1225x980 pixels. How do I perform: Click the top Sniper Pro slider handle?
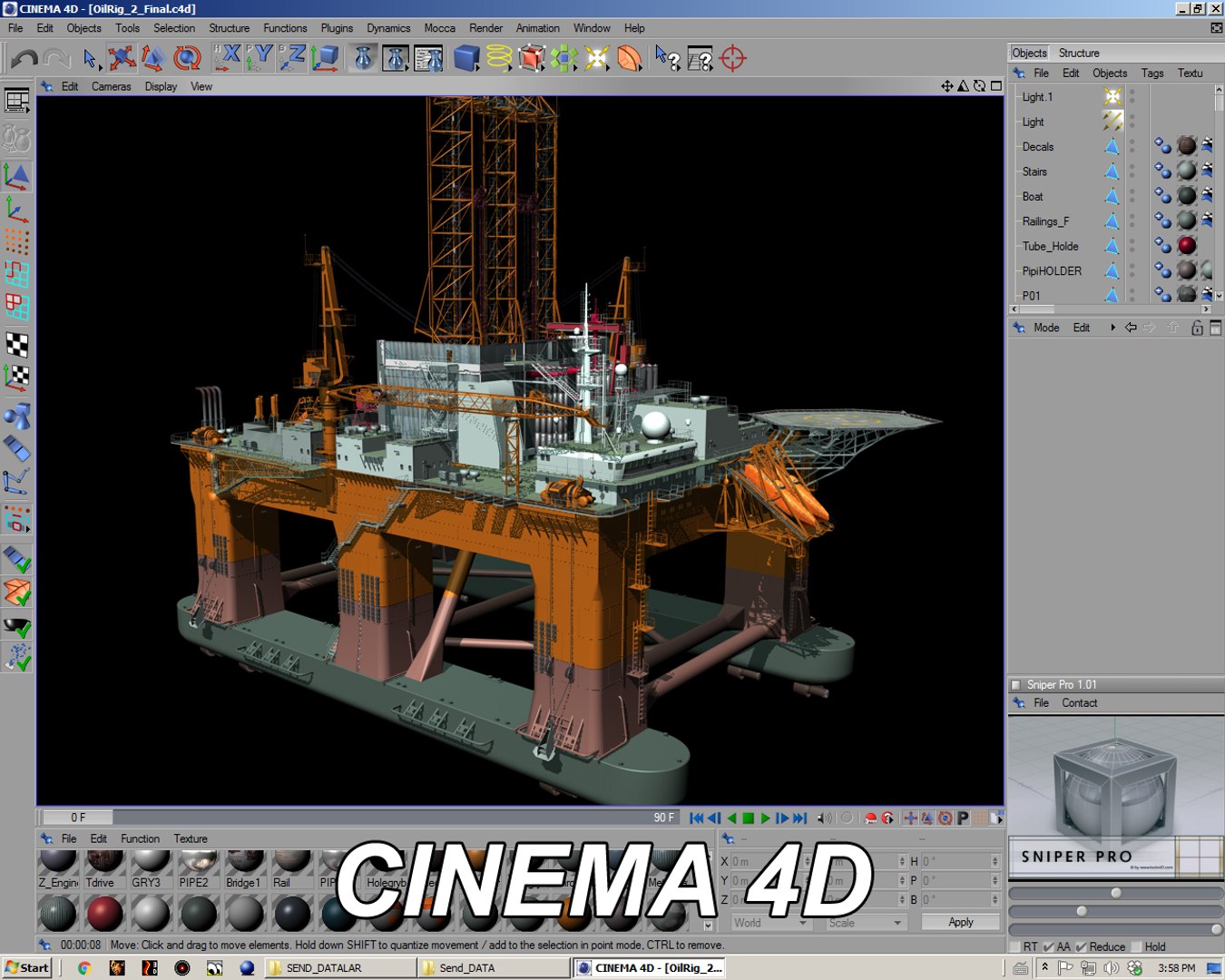[x=1116, y=893]
